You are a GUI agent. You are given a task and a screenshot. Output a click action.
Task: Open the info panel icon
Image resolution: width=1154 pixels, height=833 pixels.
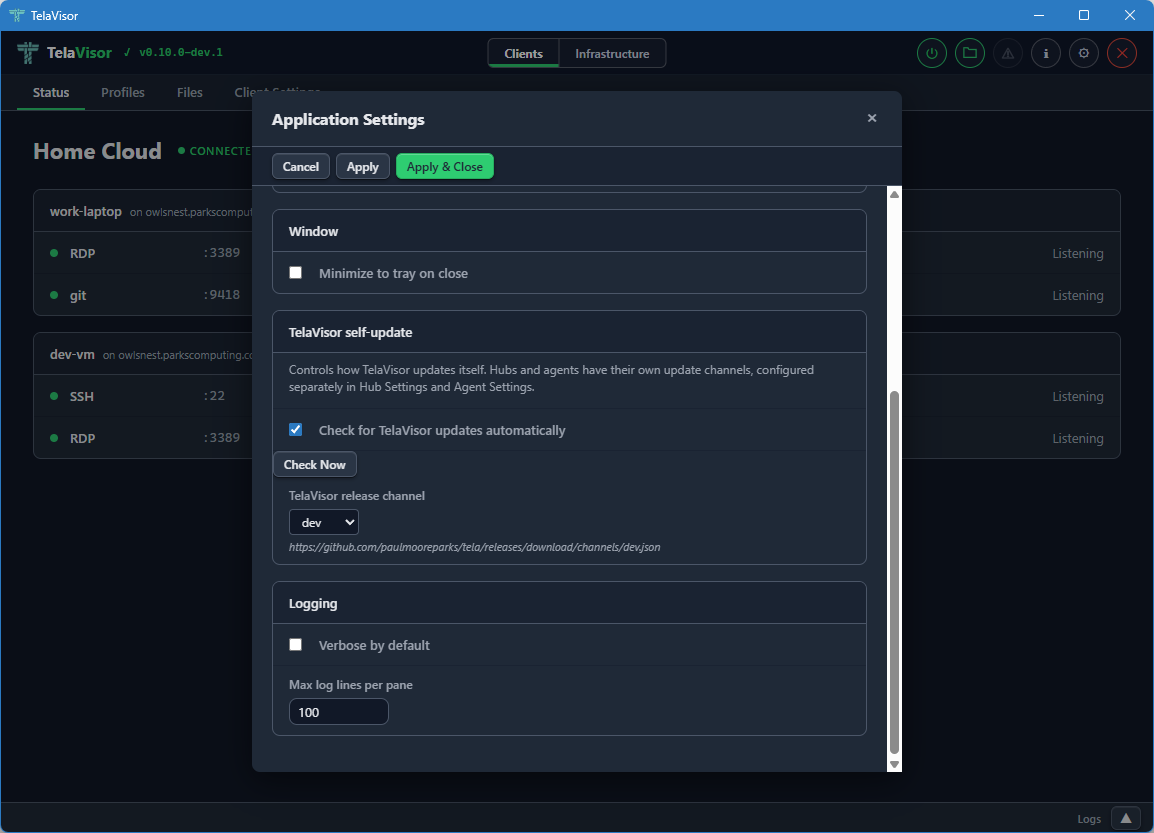click(1045, 52)
